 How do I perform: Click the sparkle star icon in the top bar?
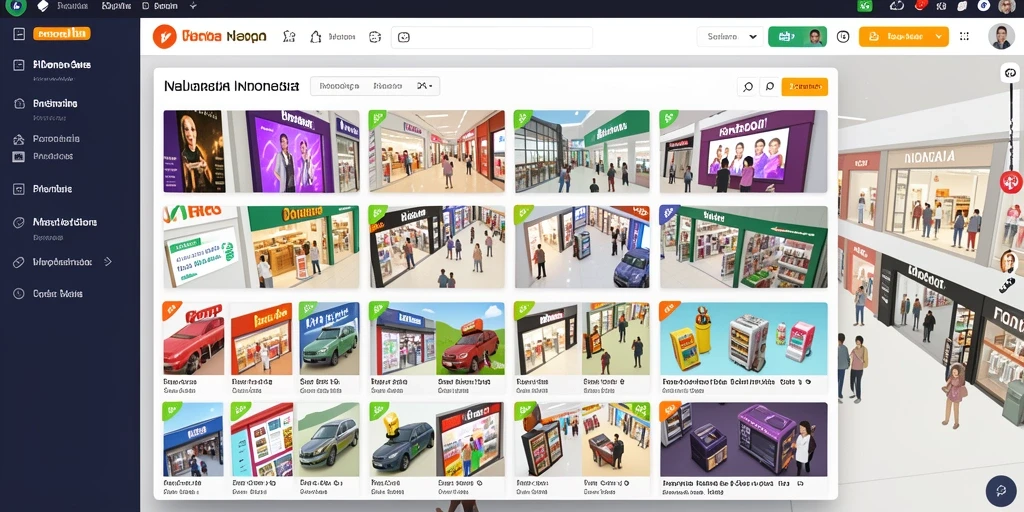pyautogui.click(x=193, y=6)
